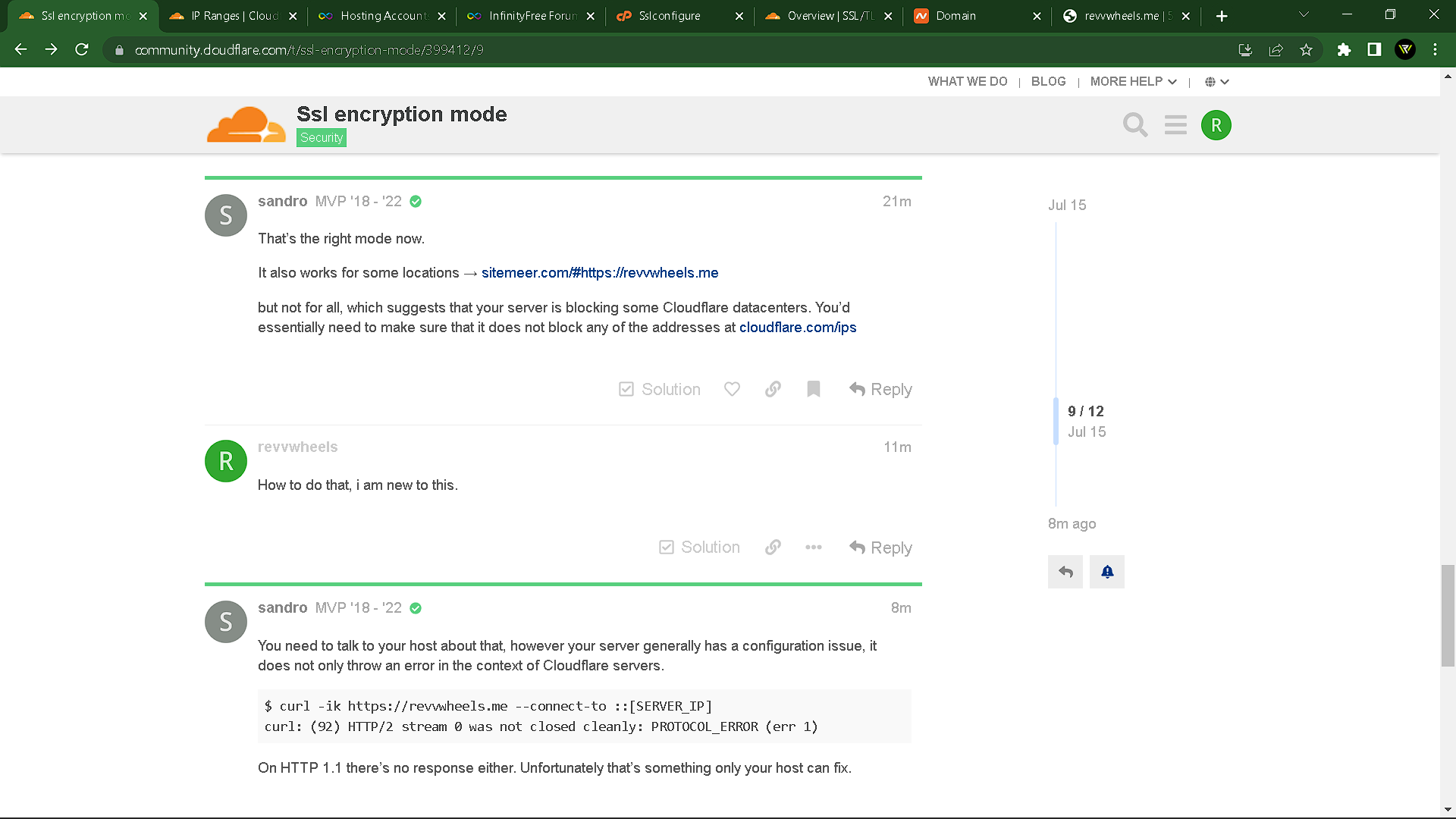
Task: Click the Security category tag
Action: click(x=321, y=137)
